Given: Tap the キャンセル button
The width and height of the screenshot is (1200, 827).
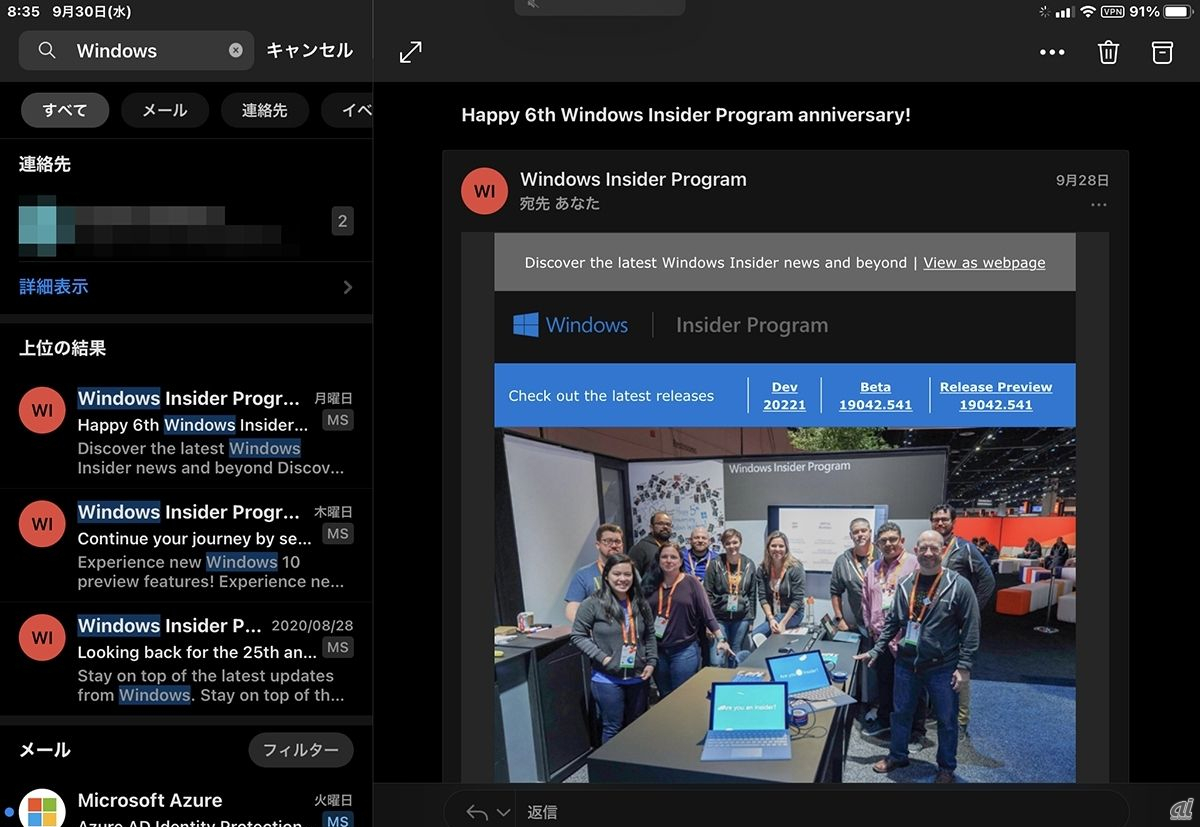Looking at the screenshot, I should click(x=309, y=50).
